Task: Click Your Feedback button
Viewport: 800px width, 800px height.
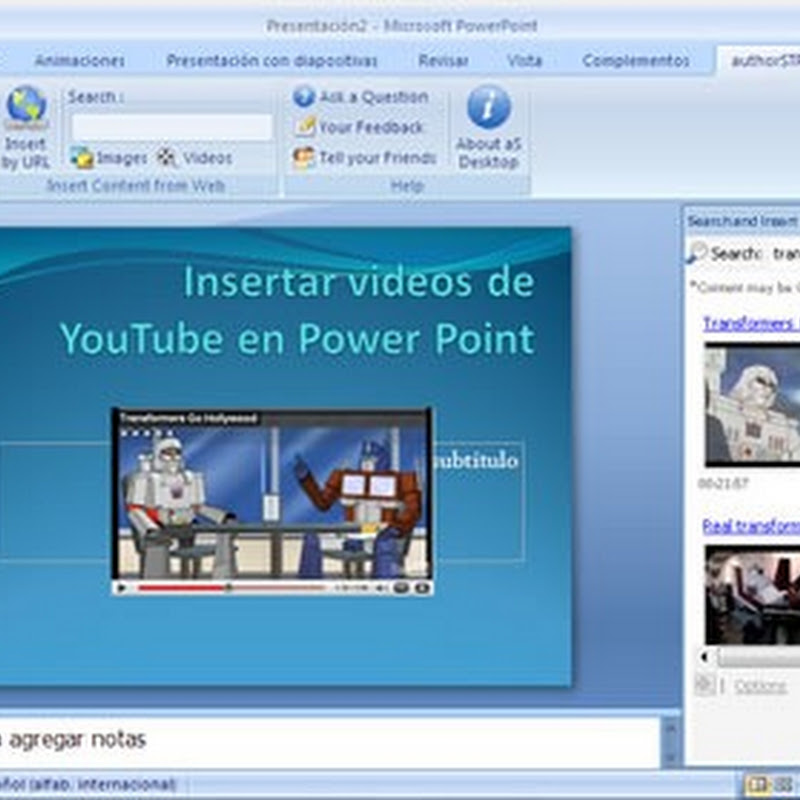Action: point(359,127)
